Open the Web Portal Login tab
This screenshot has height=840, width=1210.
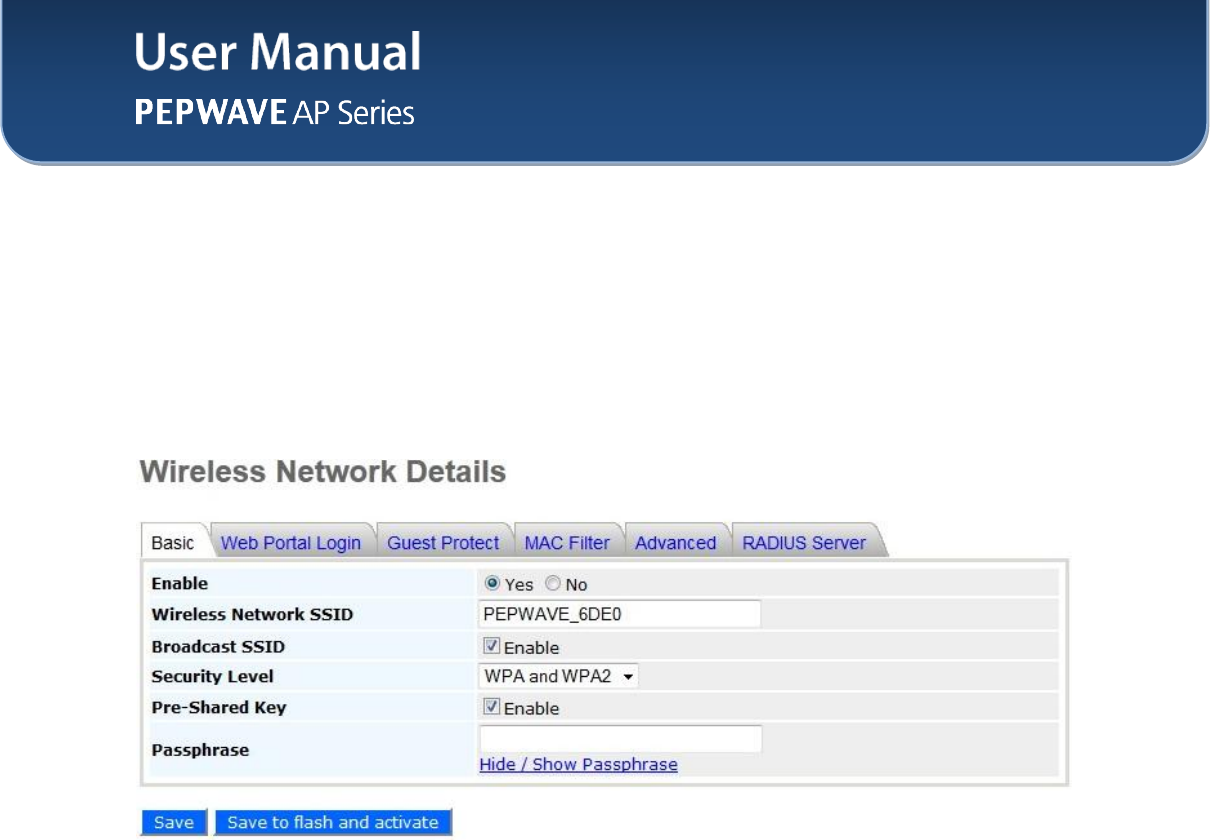click(290, 543)
